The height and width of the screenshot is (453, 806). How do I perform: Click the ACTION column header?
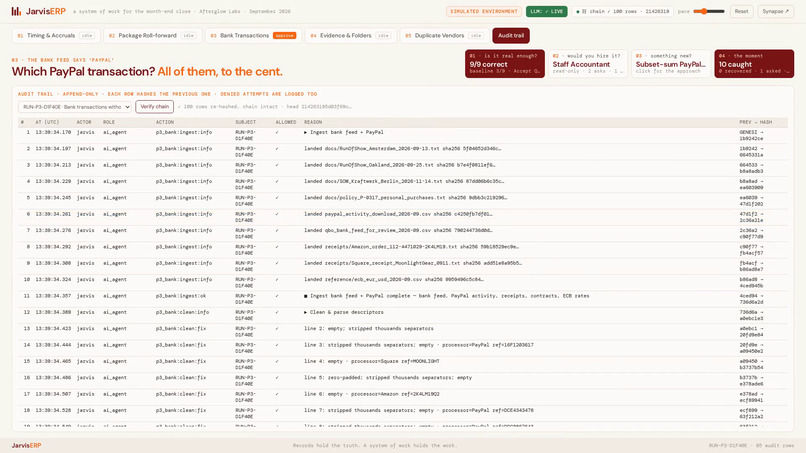(164, 122)
